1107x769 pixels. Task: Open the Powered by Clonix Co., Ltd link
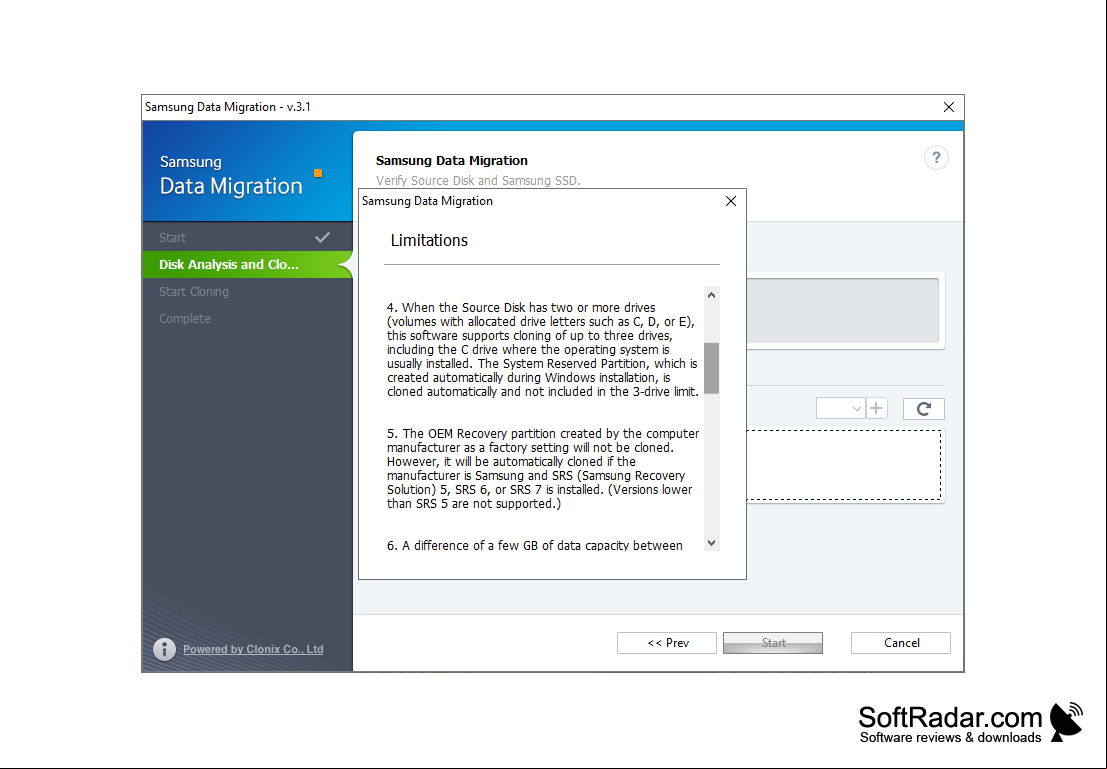point(253,649)
